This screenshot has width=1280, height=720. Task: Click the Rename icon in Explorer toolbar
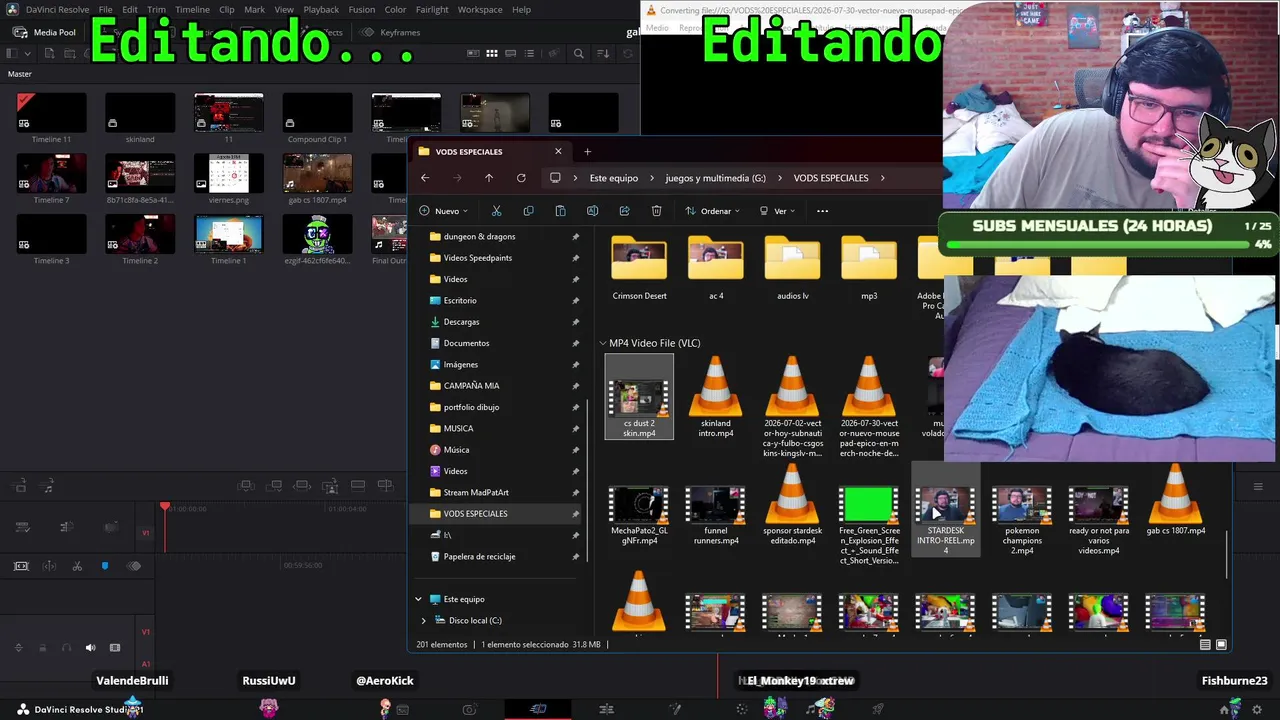tap(592, 211)
